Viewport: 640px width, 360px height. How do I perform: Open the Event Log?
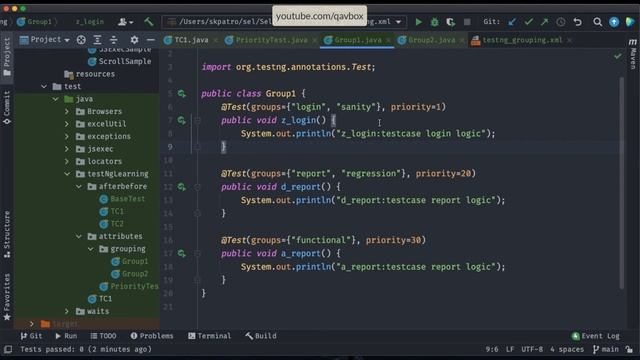click(596, 336)
